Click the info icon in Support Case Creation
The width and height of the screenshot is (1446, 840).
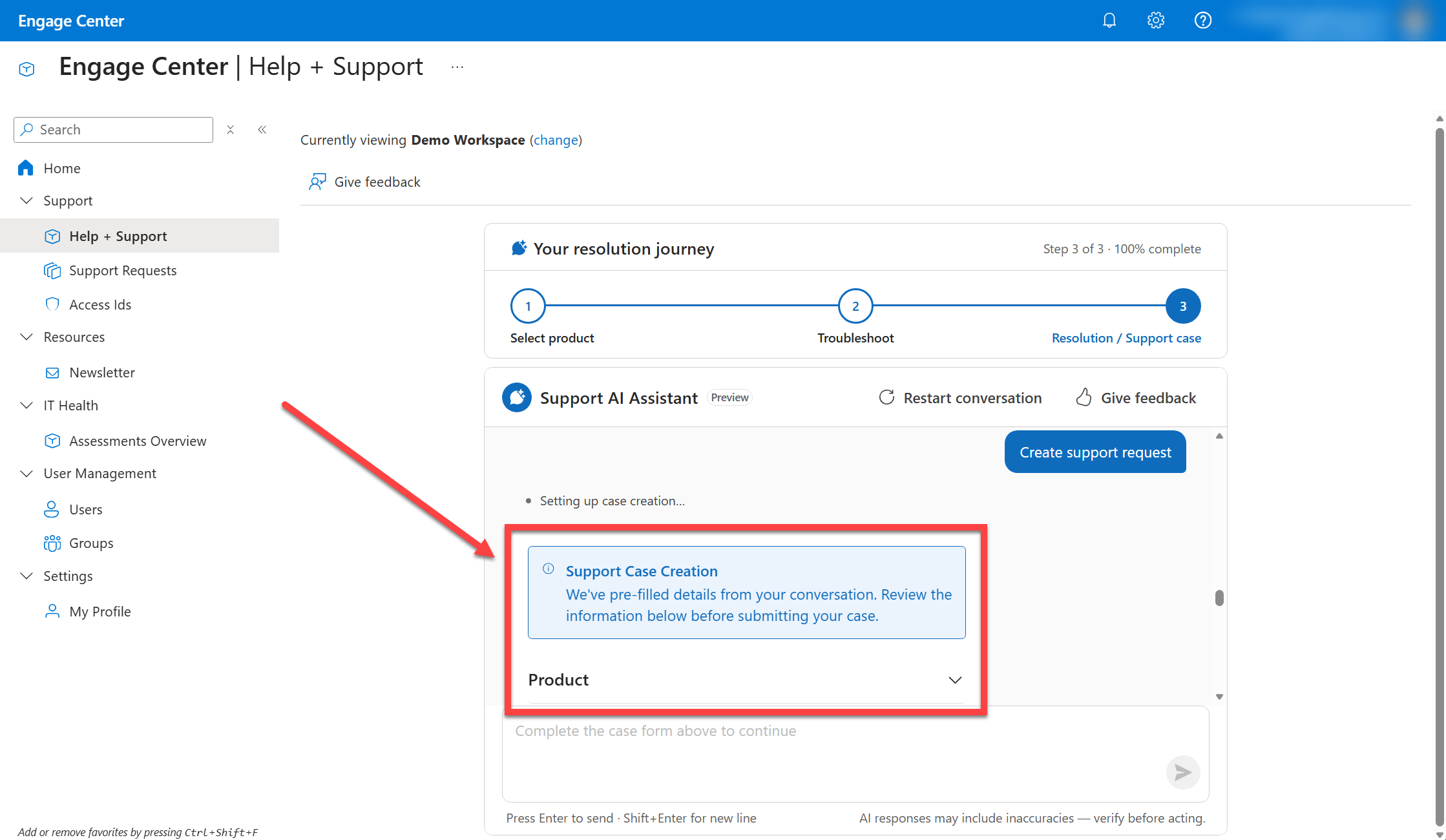(549, 569)
